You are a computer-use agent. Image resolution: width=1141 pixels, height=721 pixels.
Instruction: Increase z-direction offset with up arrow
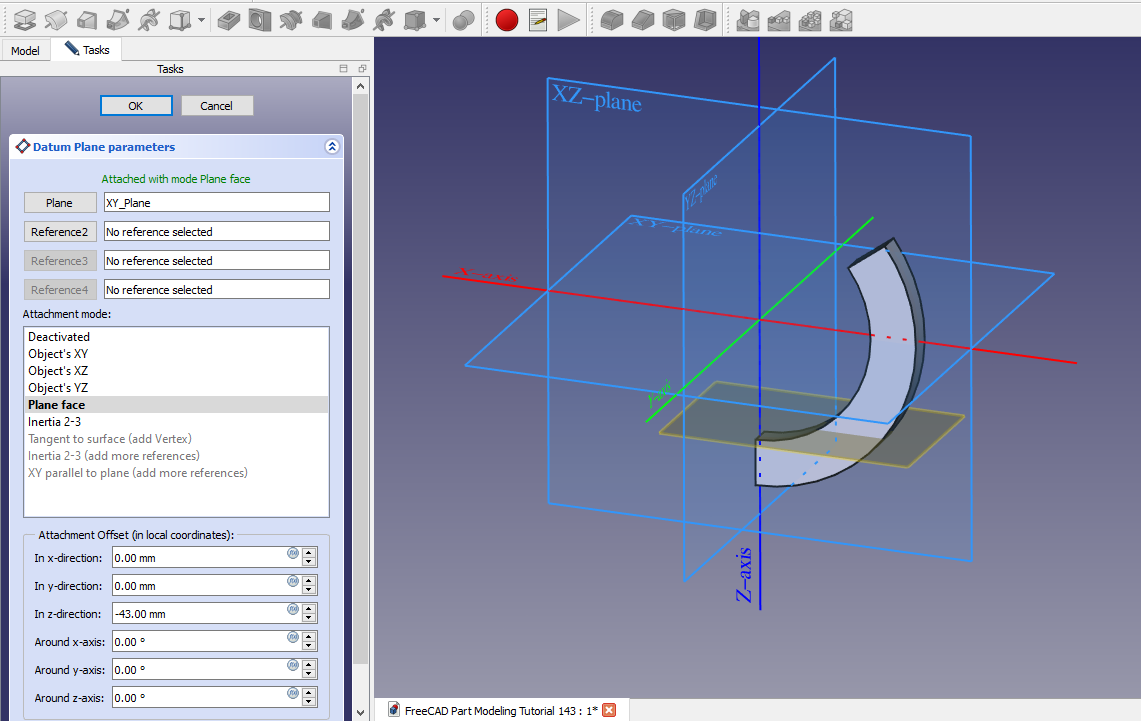(x=309, y=609)
